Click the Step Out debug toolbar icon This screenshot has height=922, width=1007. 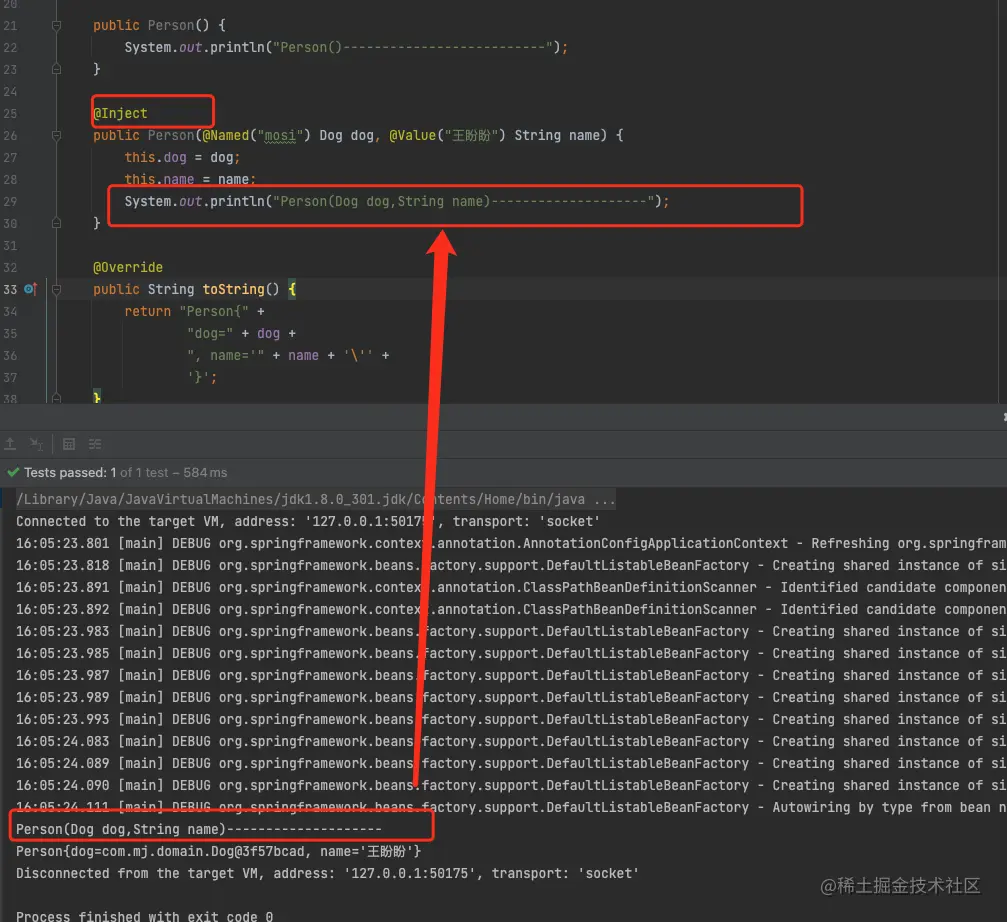[10, 444]
